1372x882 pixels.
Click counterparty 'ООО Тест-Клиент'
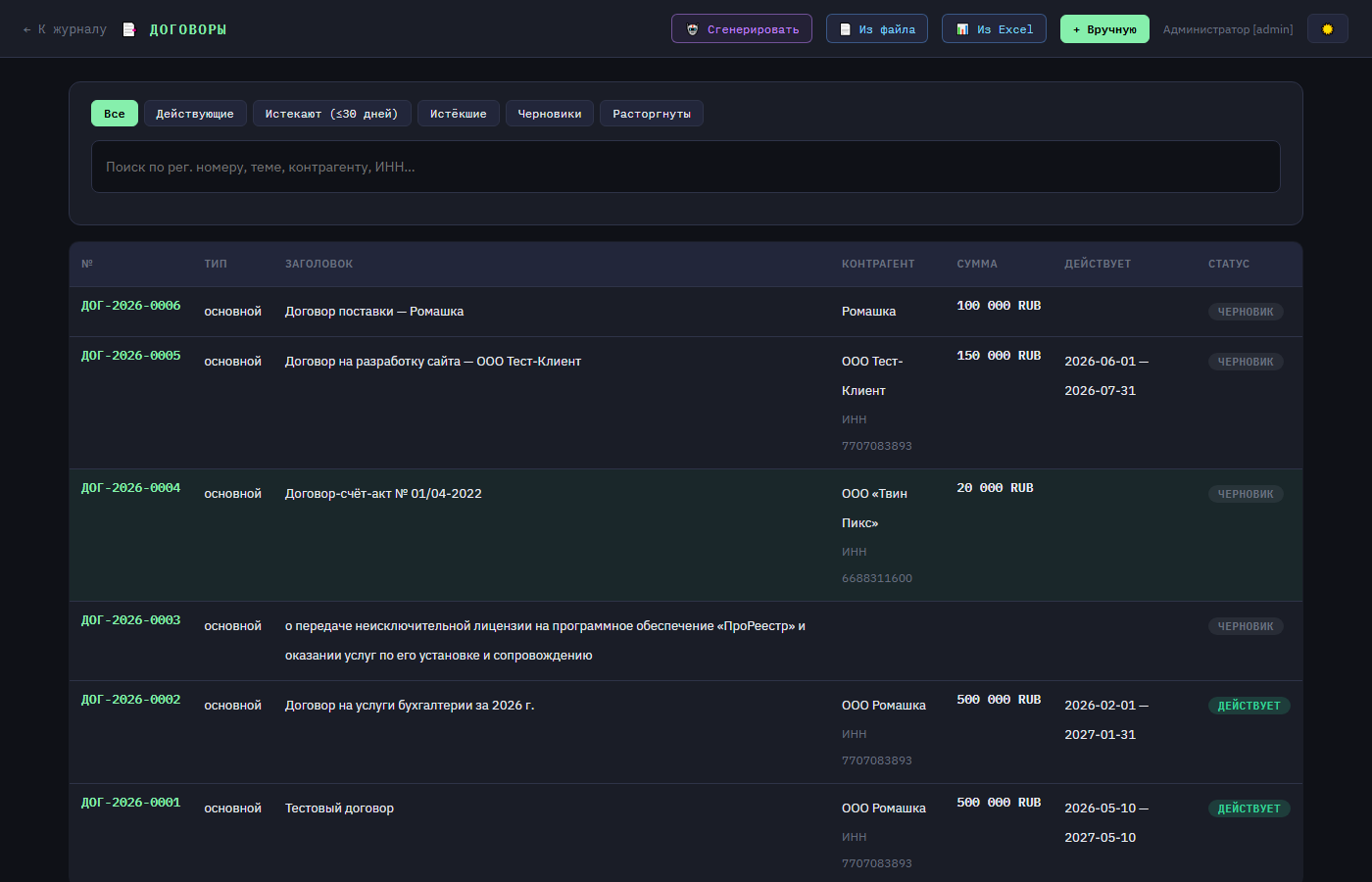pyautogui.click(x=872, y=376)
